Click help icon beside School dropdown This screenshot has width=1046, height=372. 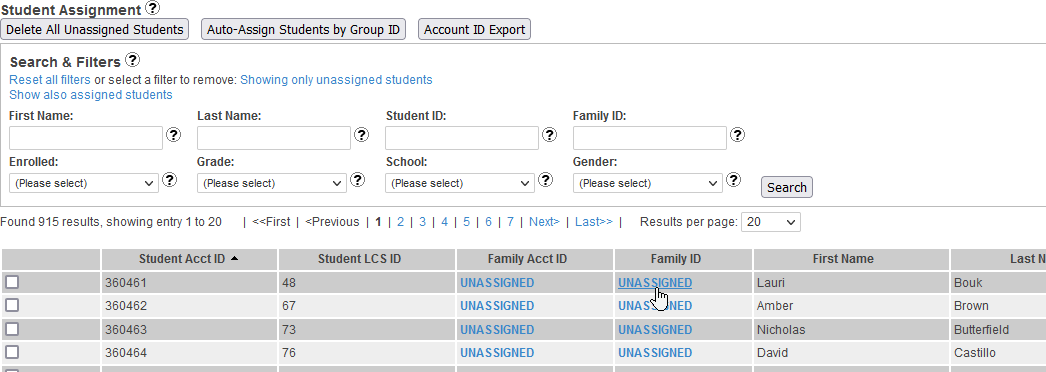coord(546,179)
